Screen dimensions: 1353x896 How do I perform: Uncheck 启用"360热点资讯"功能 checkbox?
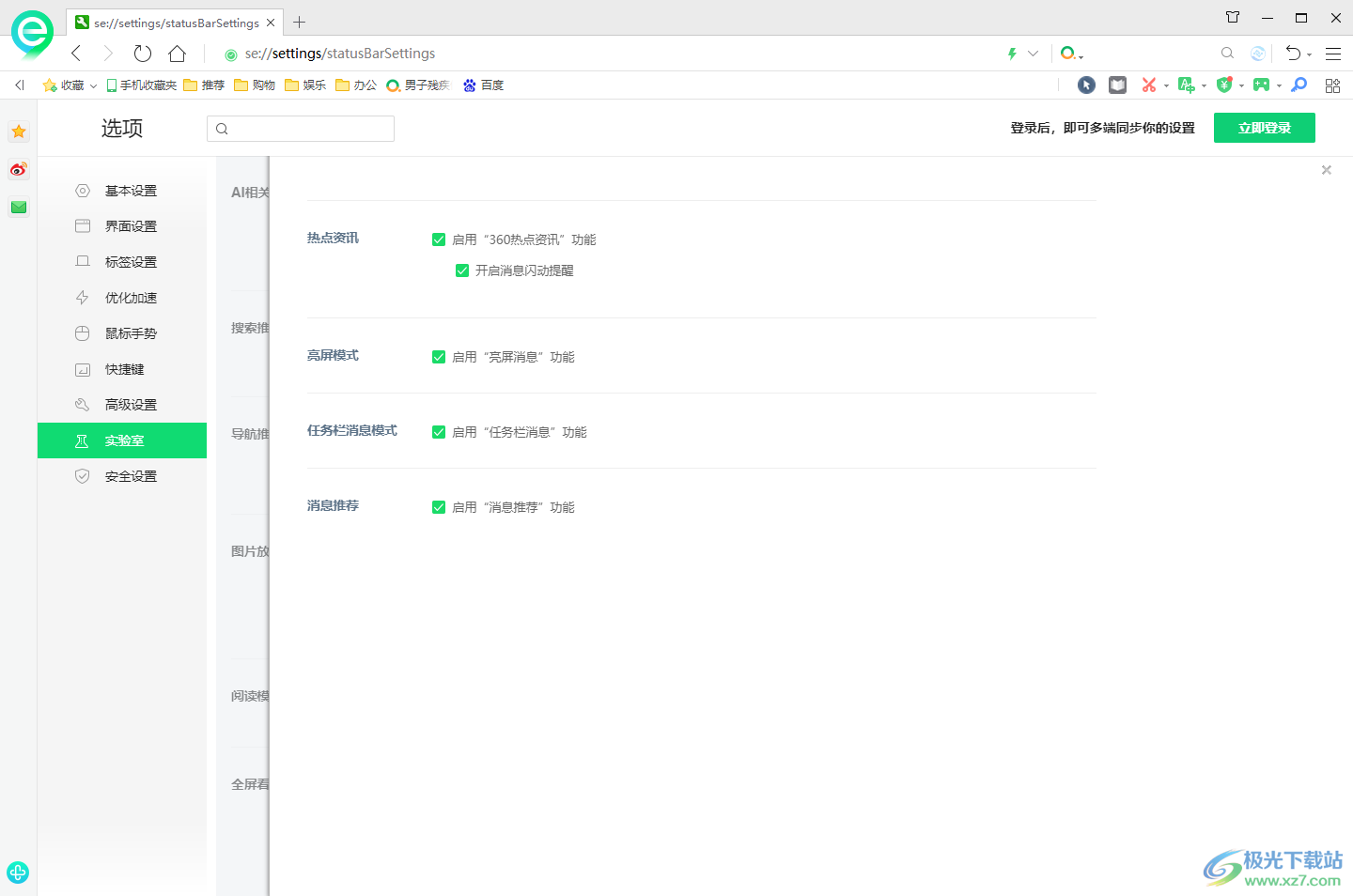point(439,239)
